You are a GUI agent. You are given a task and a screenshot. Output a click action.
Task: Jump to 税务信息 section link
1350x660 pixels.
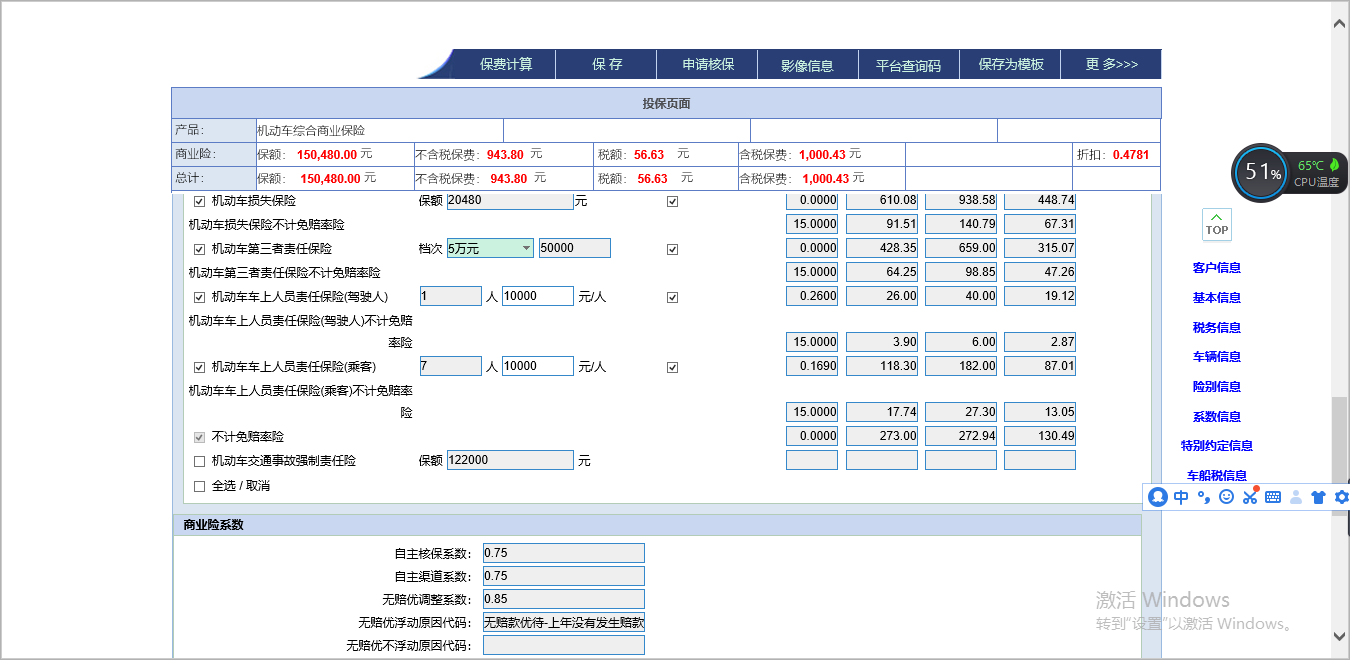coord(1216,328)
